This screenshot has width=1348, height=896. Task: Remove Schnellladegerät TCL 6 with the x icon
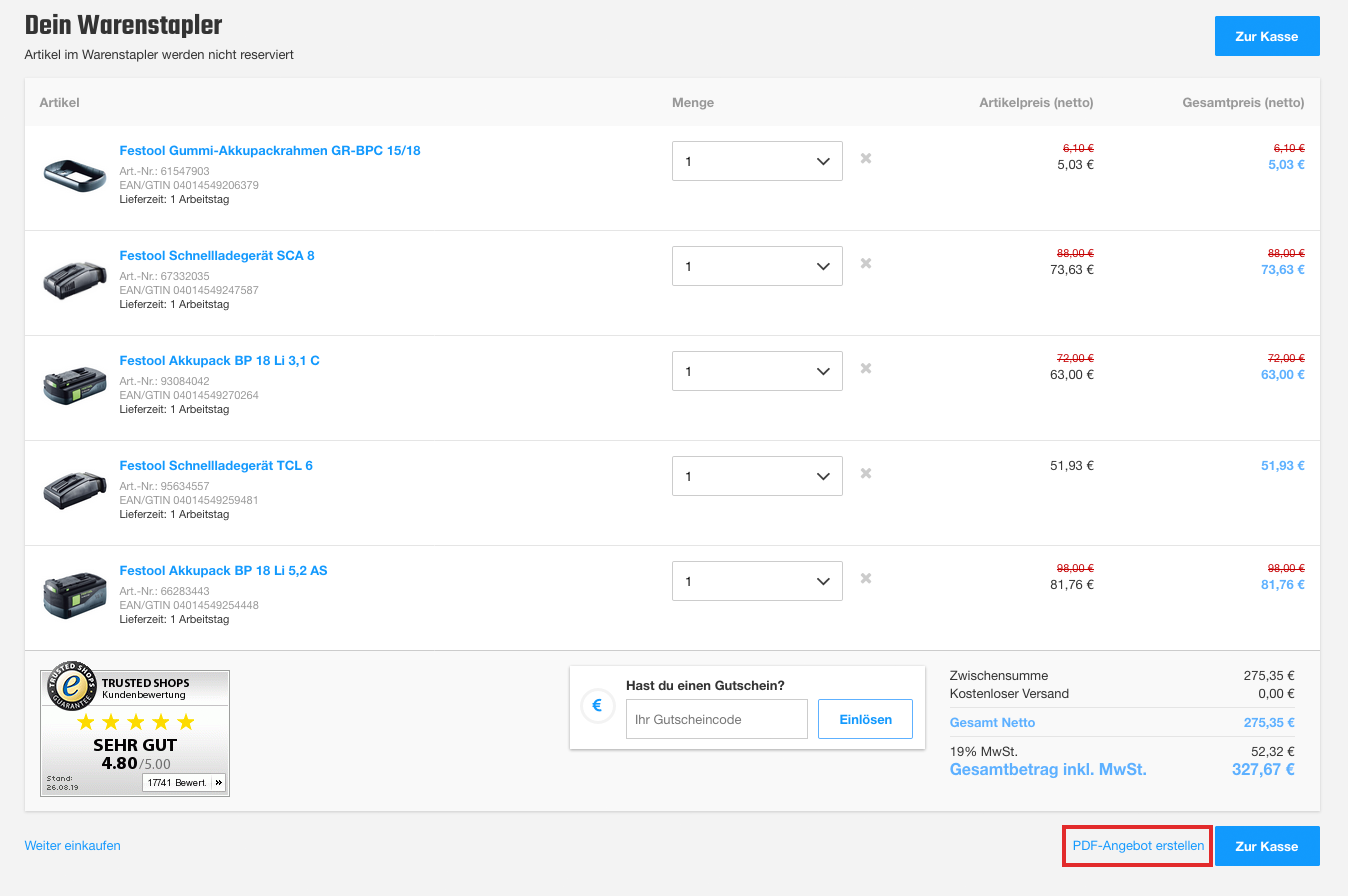coord(866,473)
